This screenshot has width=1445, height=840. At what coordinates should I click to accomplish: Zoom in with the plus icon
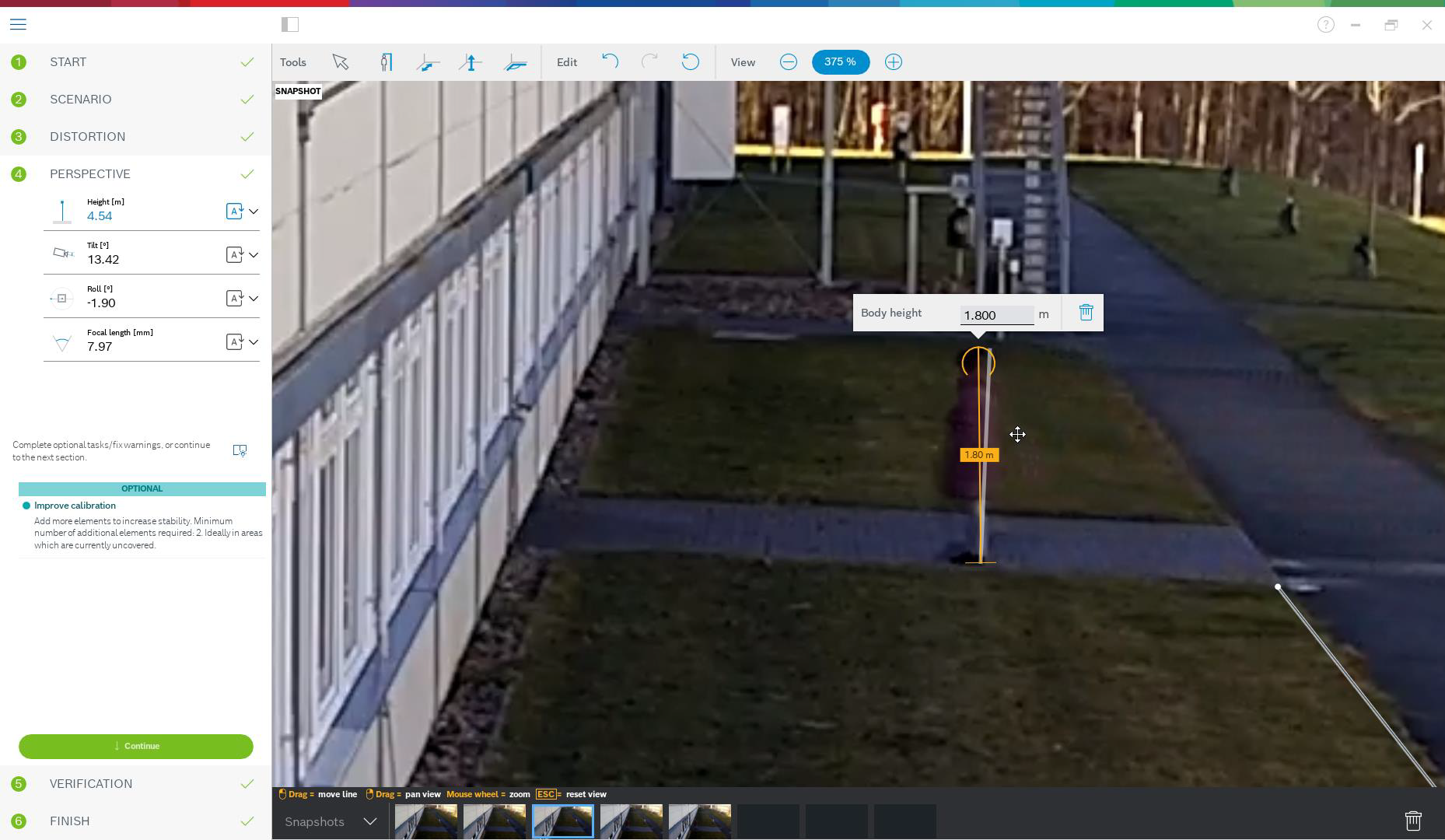click(x=893, y=62)
